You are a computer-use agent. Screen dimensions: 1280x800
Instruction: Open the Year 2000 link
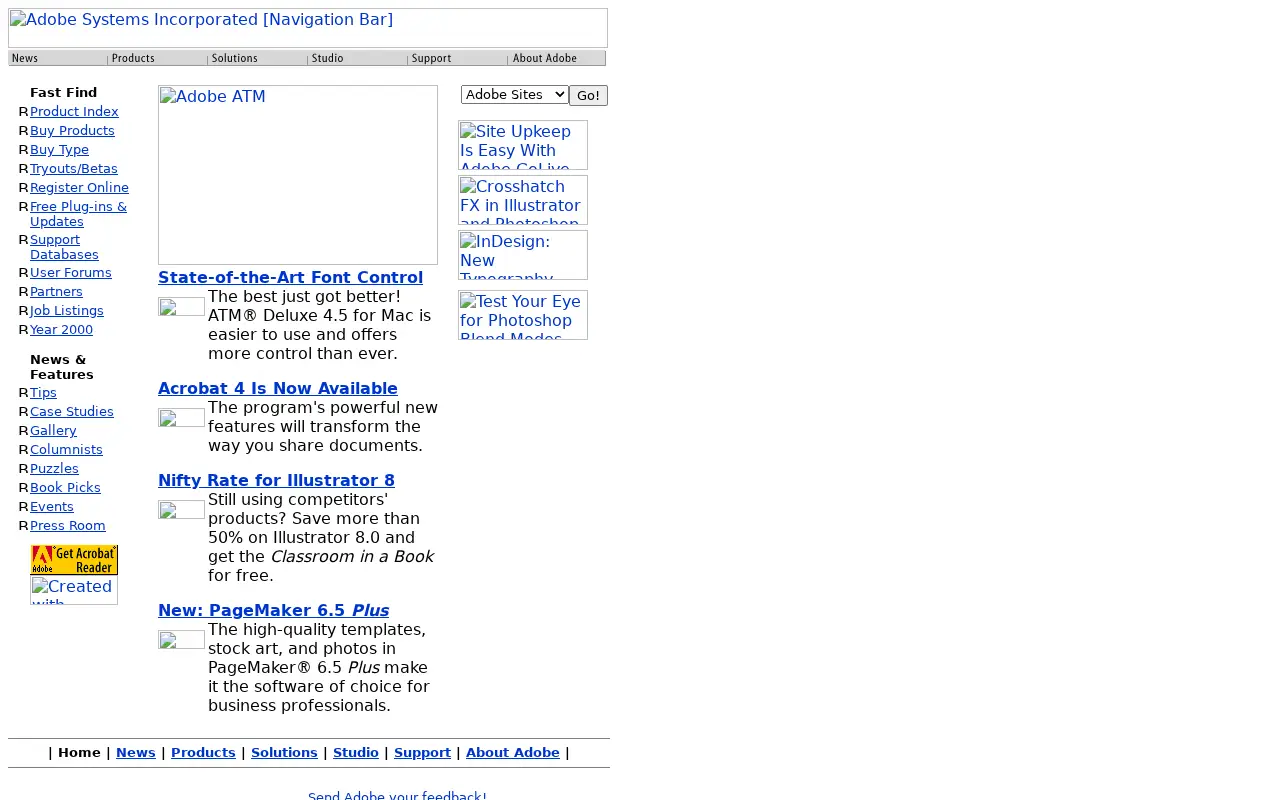(x=61, y=330)
